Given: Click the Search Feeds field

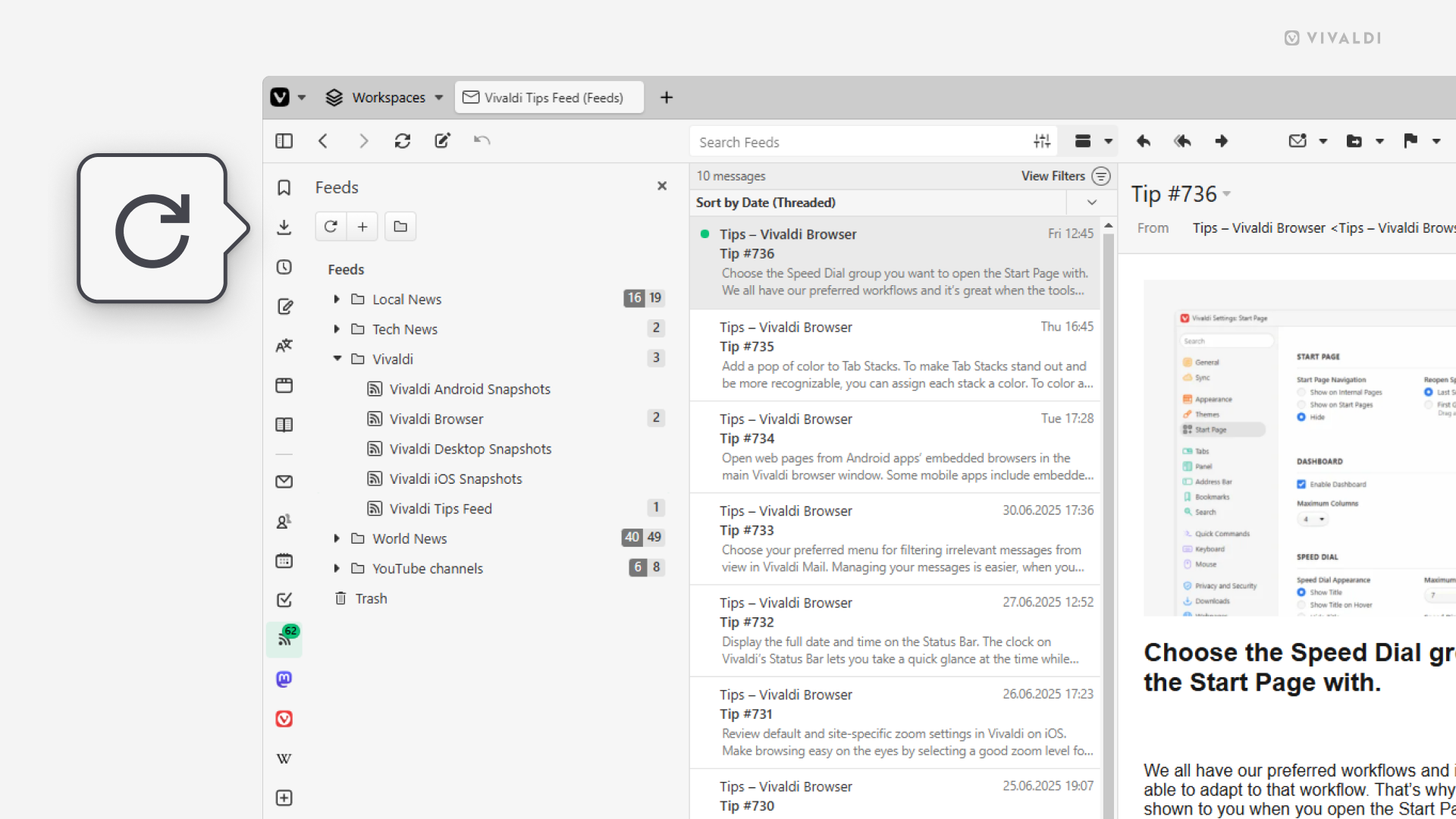Looking at the screenshot, I should [861, 142].
